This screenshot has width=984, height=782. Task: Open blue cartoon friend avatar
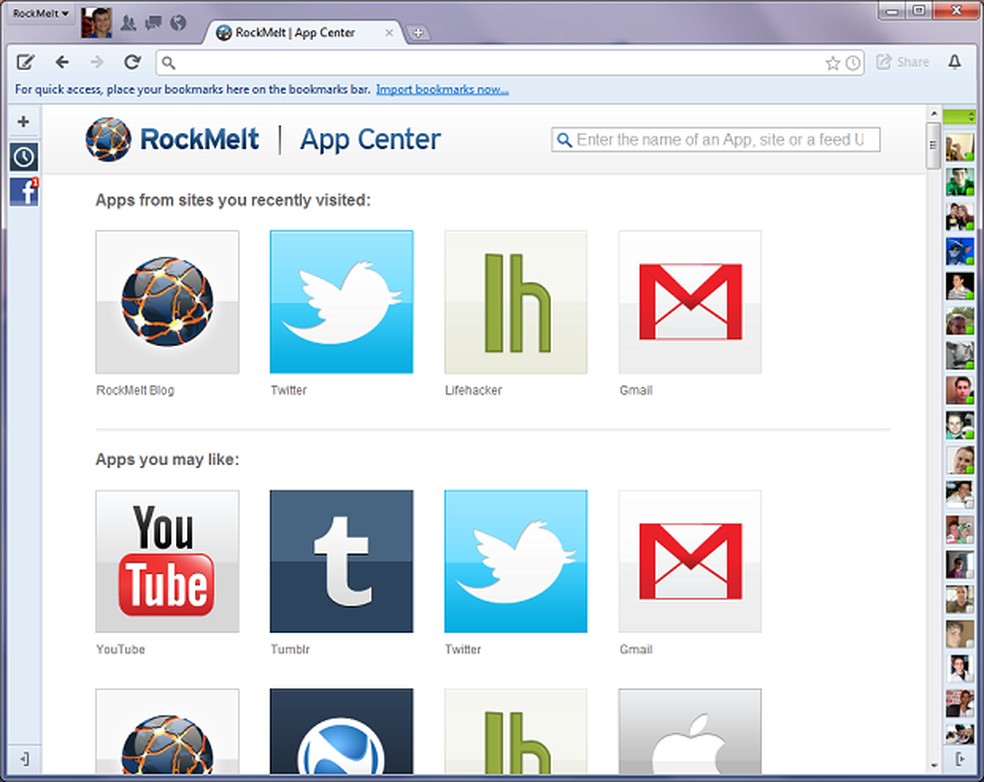[x=960, y=251]
